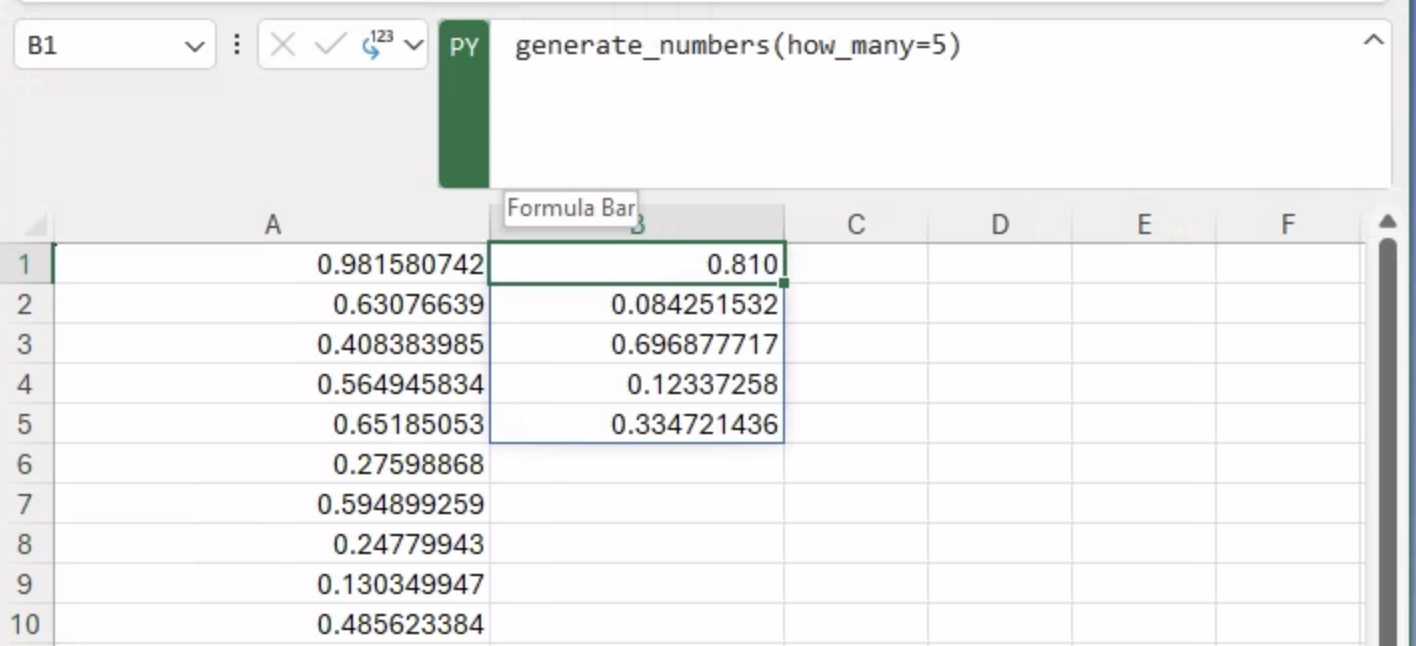
Task: Select row 10 header
Action: (25, 624)
